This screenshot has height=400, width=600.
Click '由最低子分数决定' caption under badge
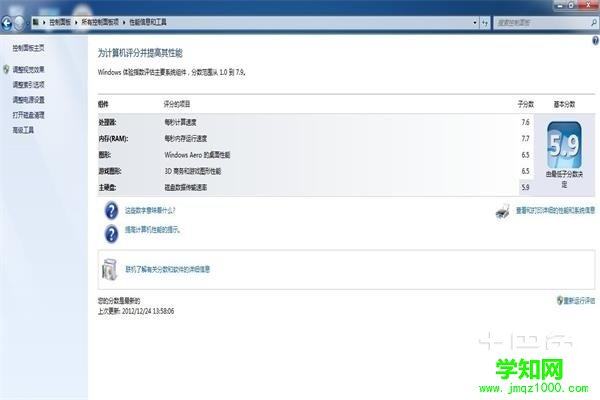564,179
